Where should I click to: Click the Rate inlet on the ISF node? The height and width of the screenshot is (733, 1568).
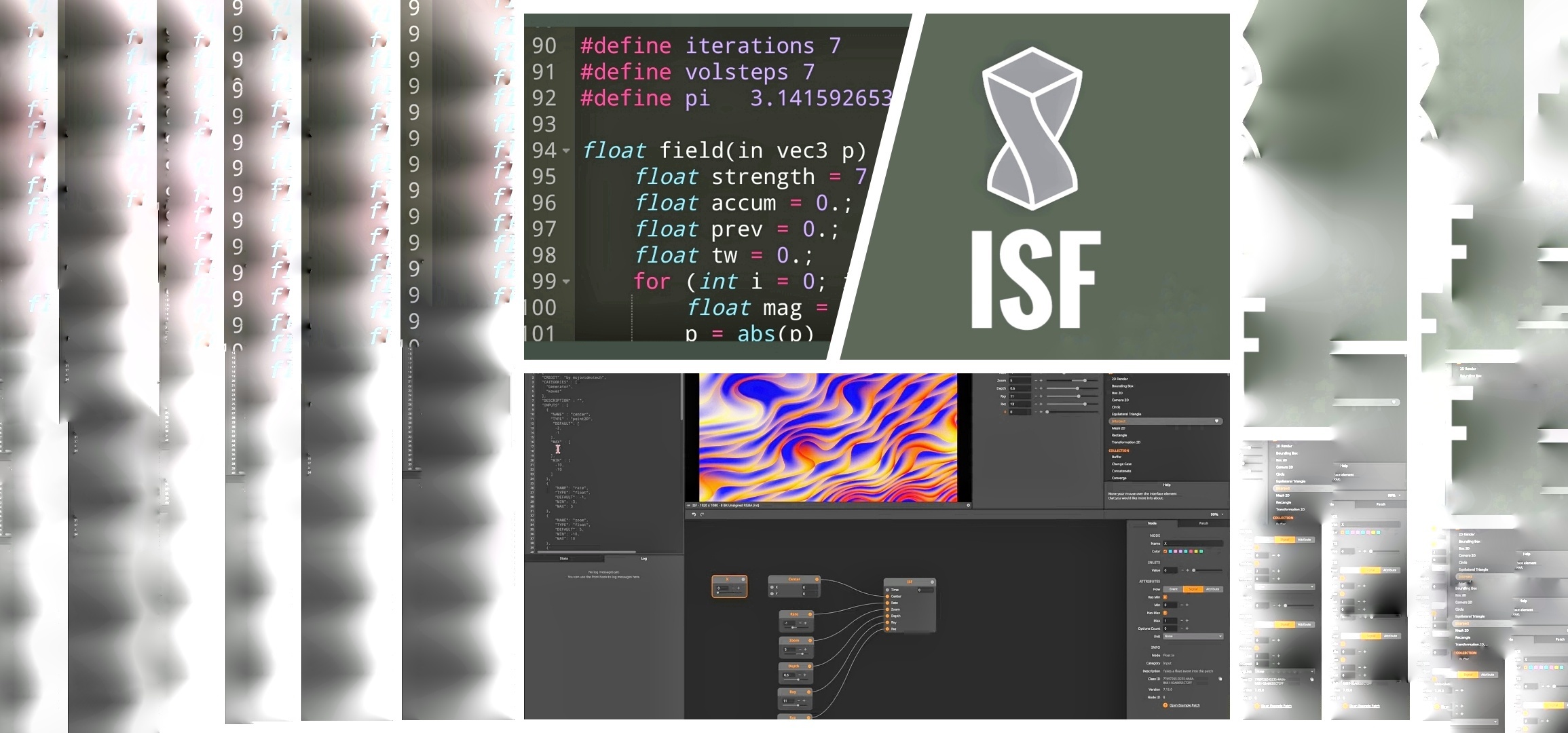[x=887, y=603]
